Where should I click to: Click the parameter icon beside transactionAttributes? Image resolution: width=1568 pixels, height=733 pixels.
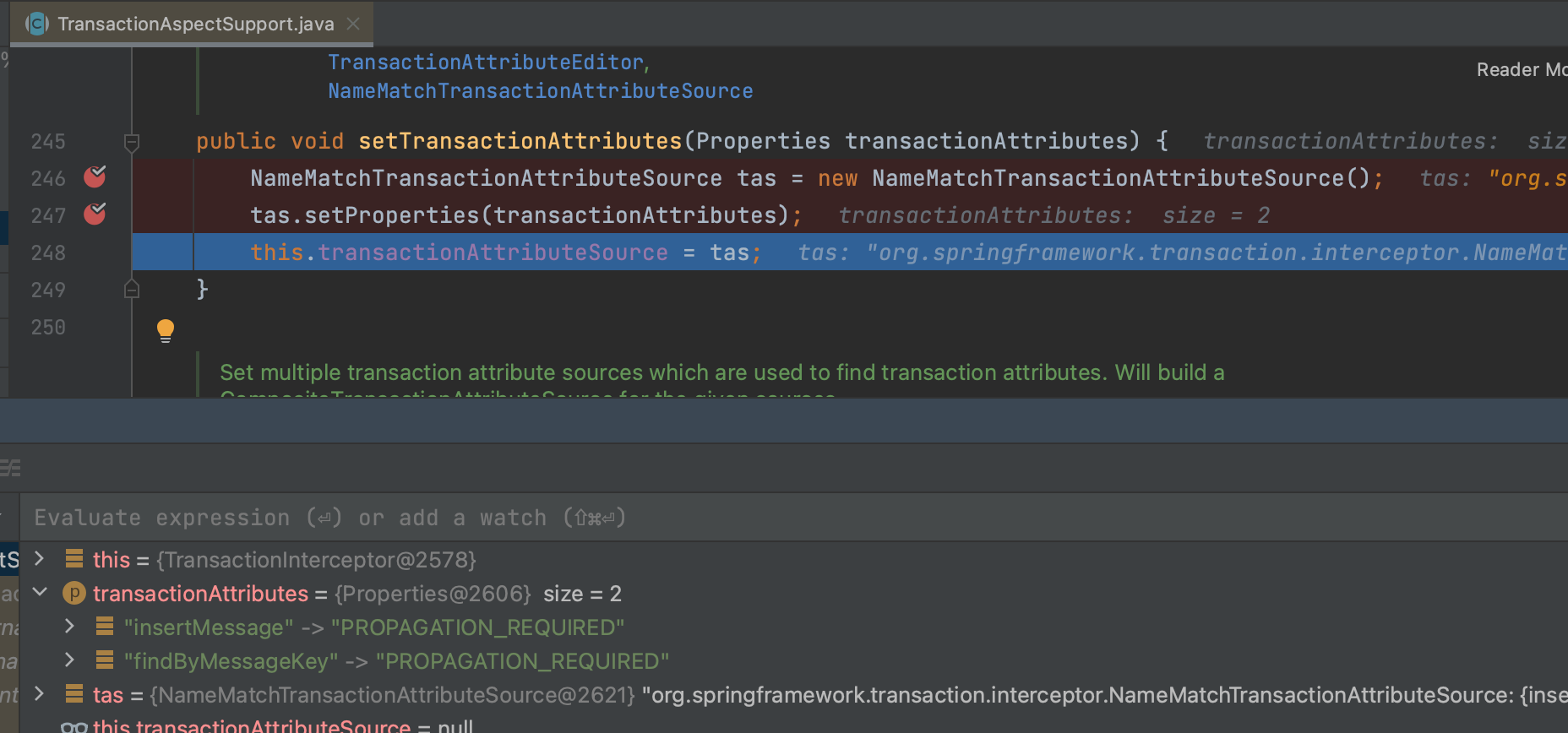(x=74, y=594)
